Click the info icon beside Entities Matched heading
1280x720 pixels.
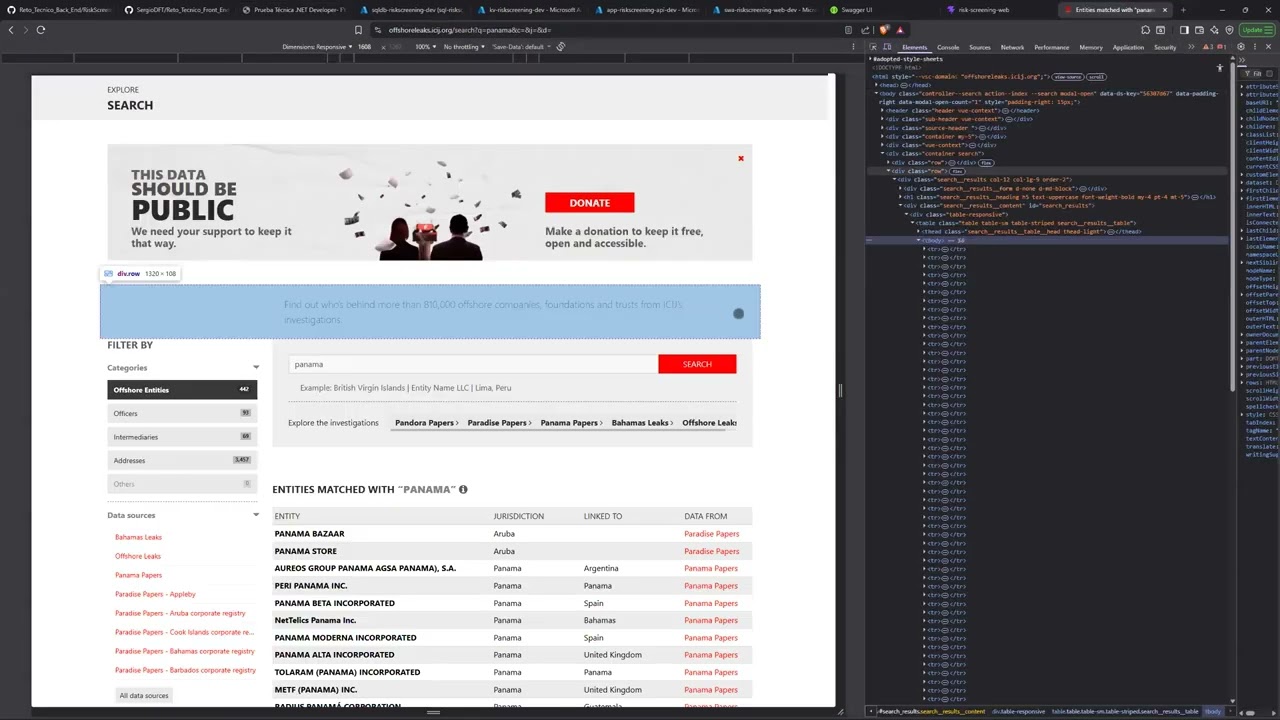tap(463, 489)
